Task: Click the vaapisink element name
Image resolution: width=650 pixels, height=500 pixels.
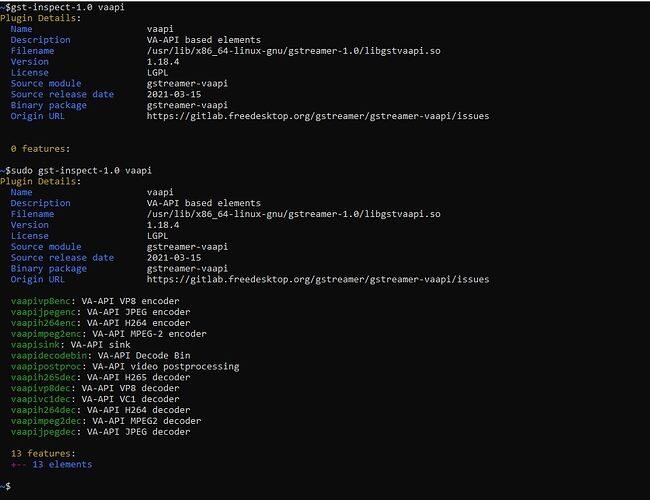Action: pyautogui.click(x=35, y=345)
